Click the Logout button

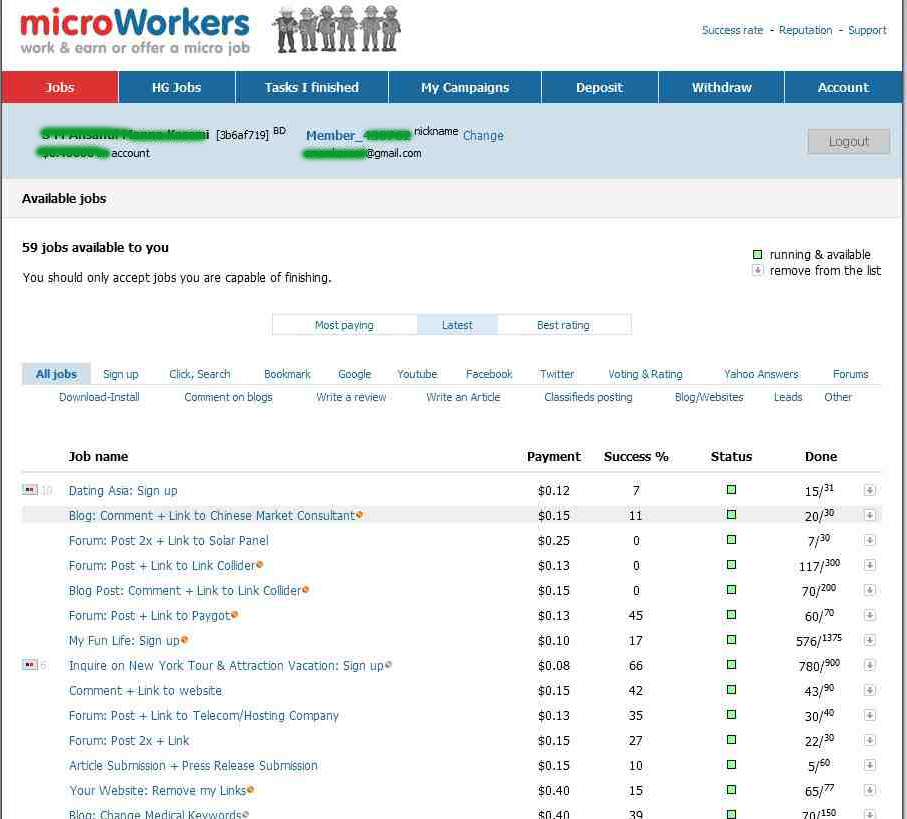click(847, 141)
